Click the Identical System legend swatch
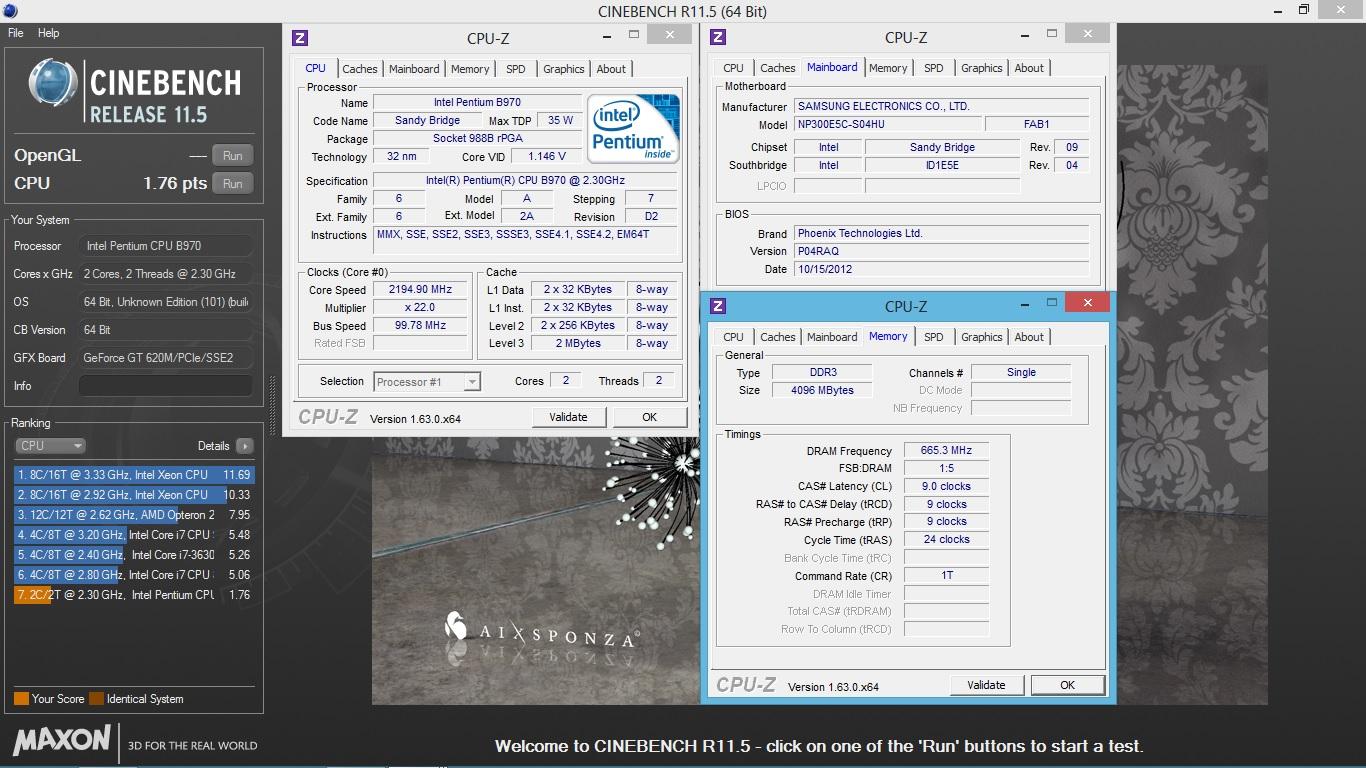This screenshot has width=1366, height=768. [x=96, y=699]
